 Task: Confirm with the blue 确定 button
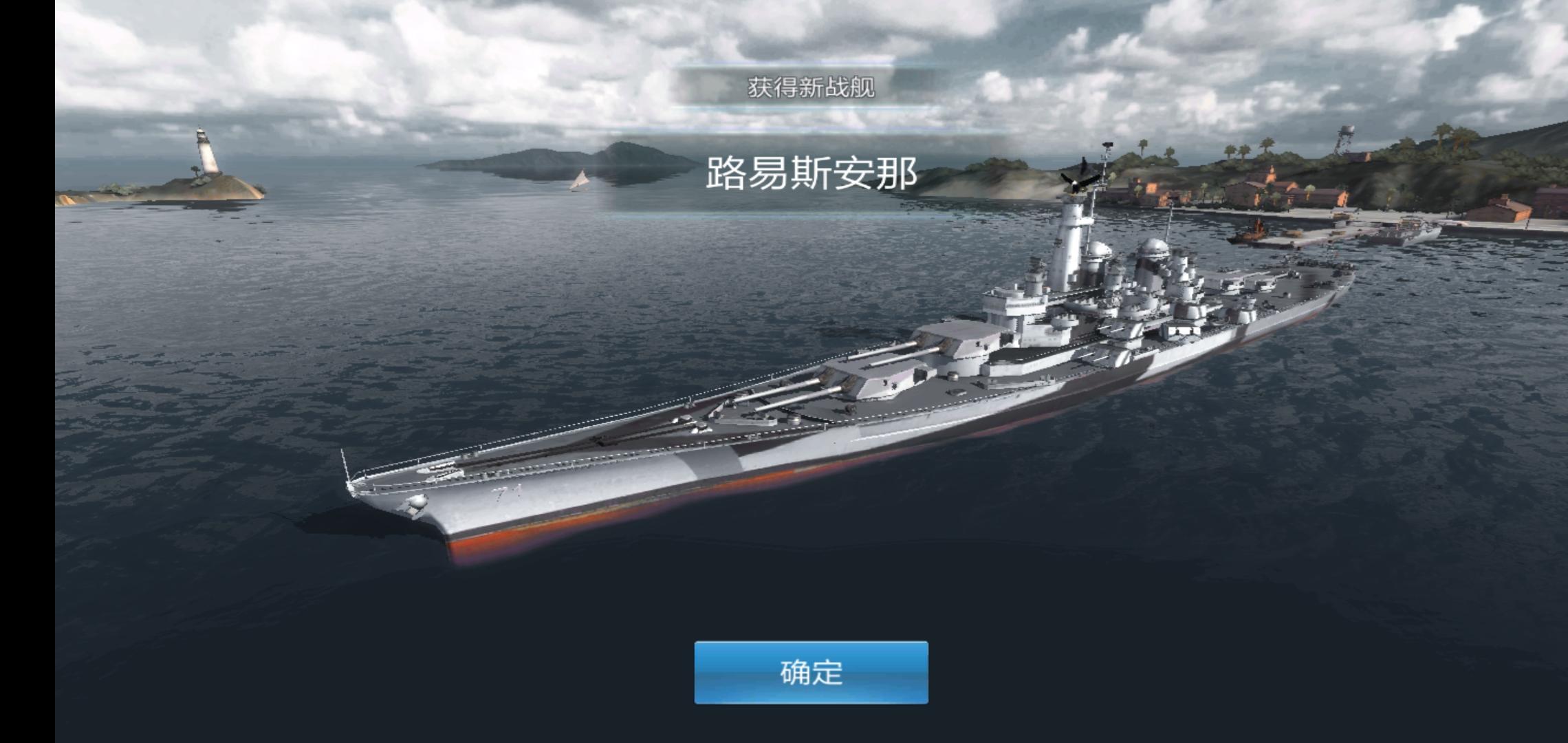point(811,672)
